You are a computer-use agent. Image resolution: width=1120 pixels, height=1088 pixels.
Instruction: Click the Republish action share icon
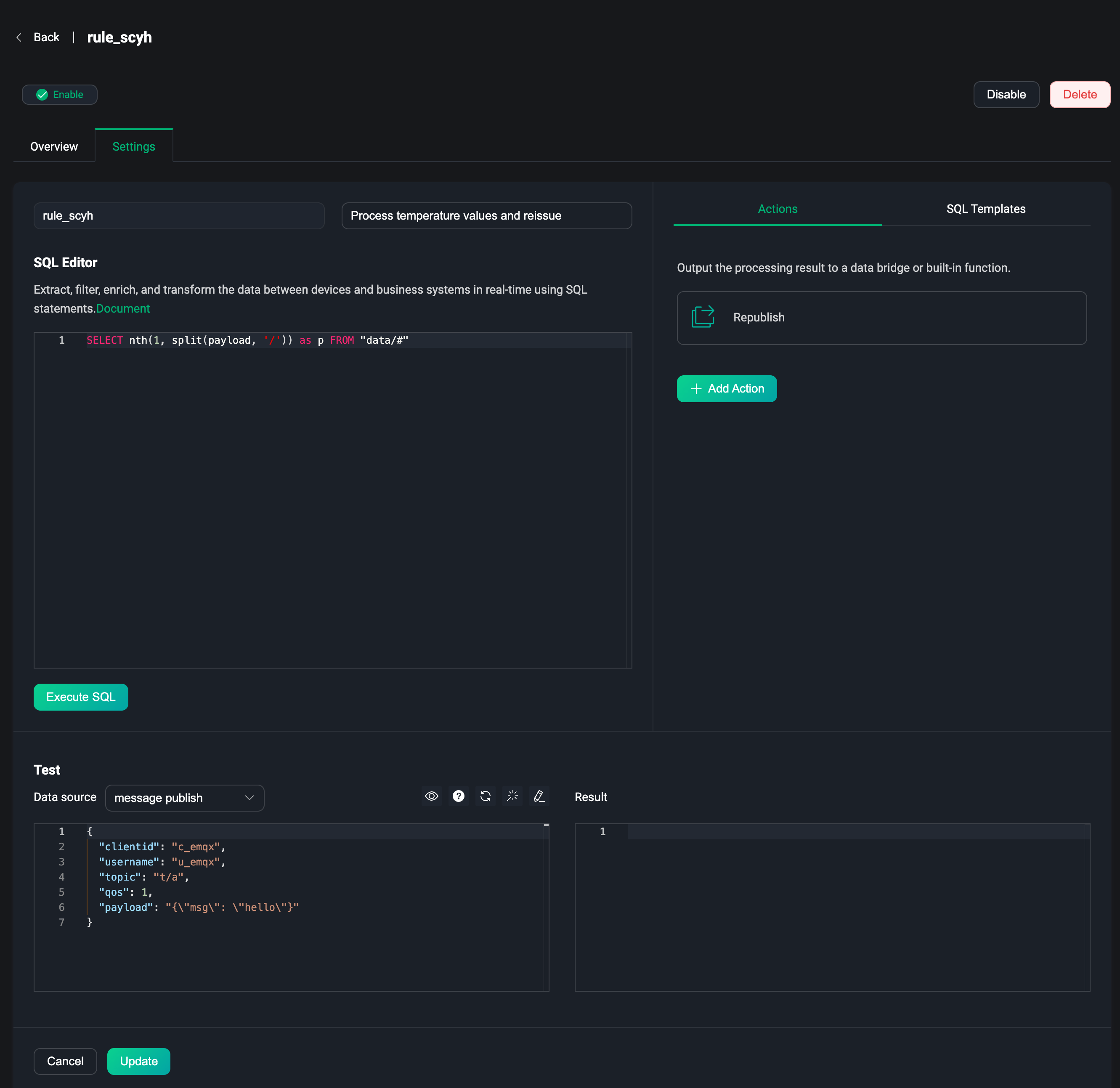[x=703, y=317]
